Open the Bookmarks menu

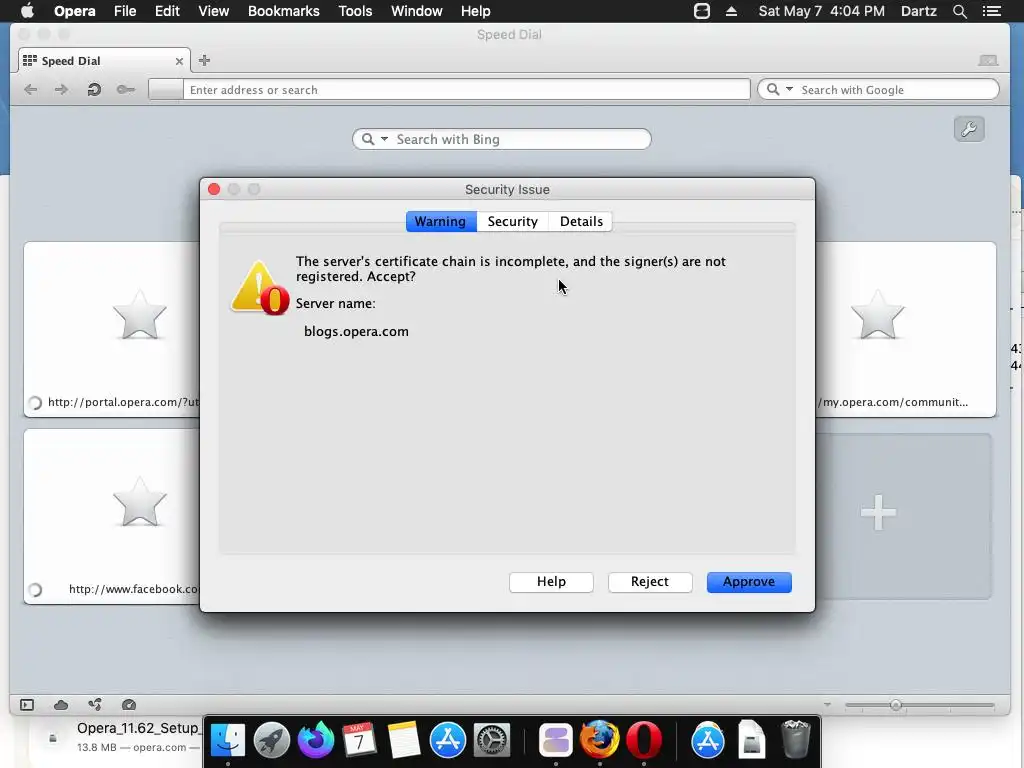(283, 11)
